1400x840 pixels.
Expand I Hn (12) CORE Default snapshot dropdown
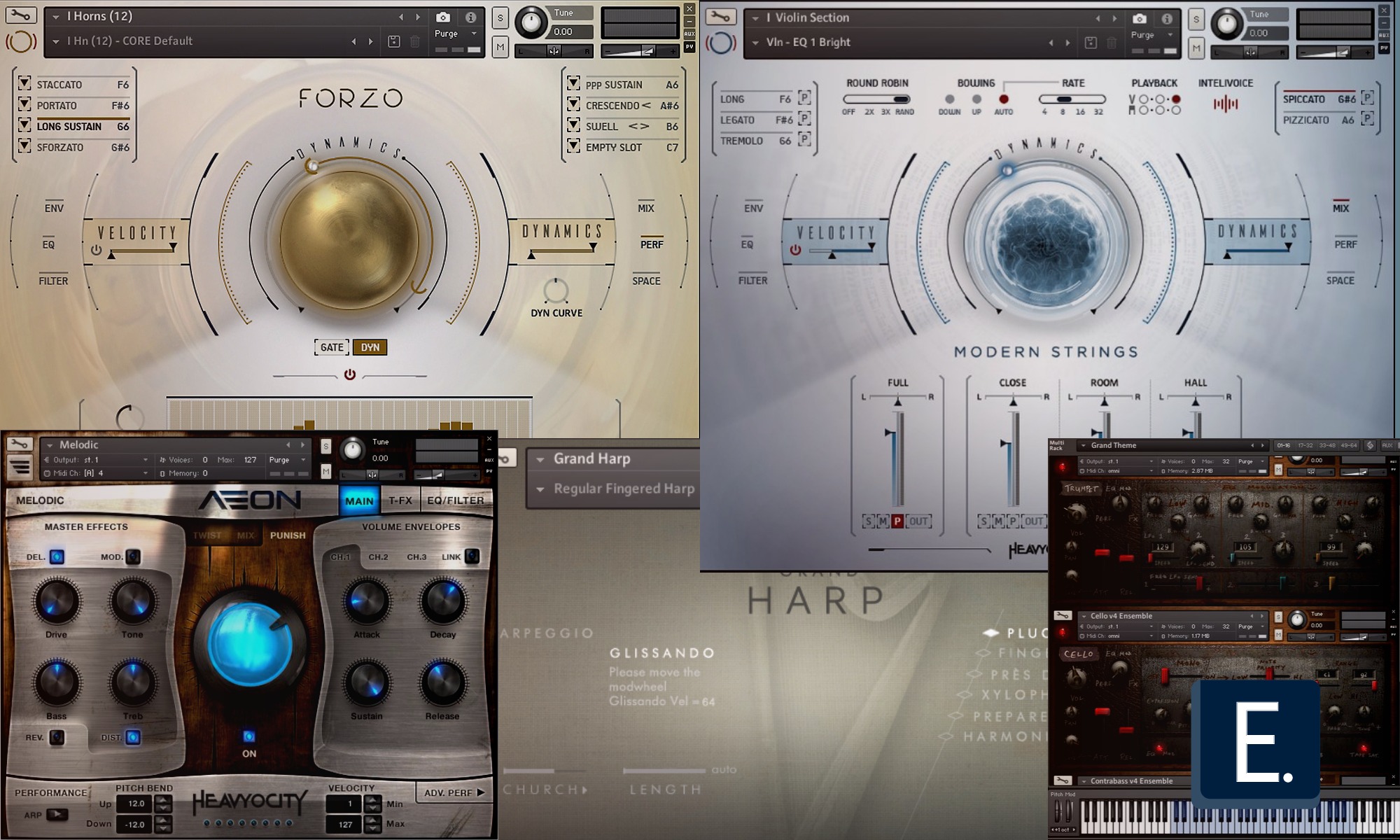pos(56,41)
